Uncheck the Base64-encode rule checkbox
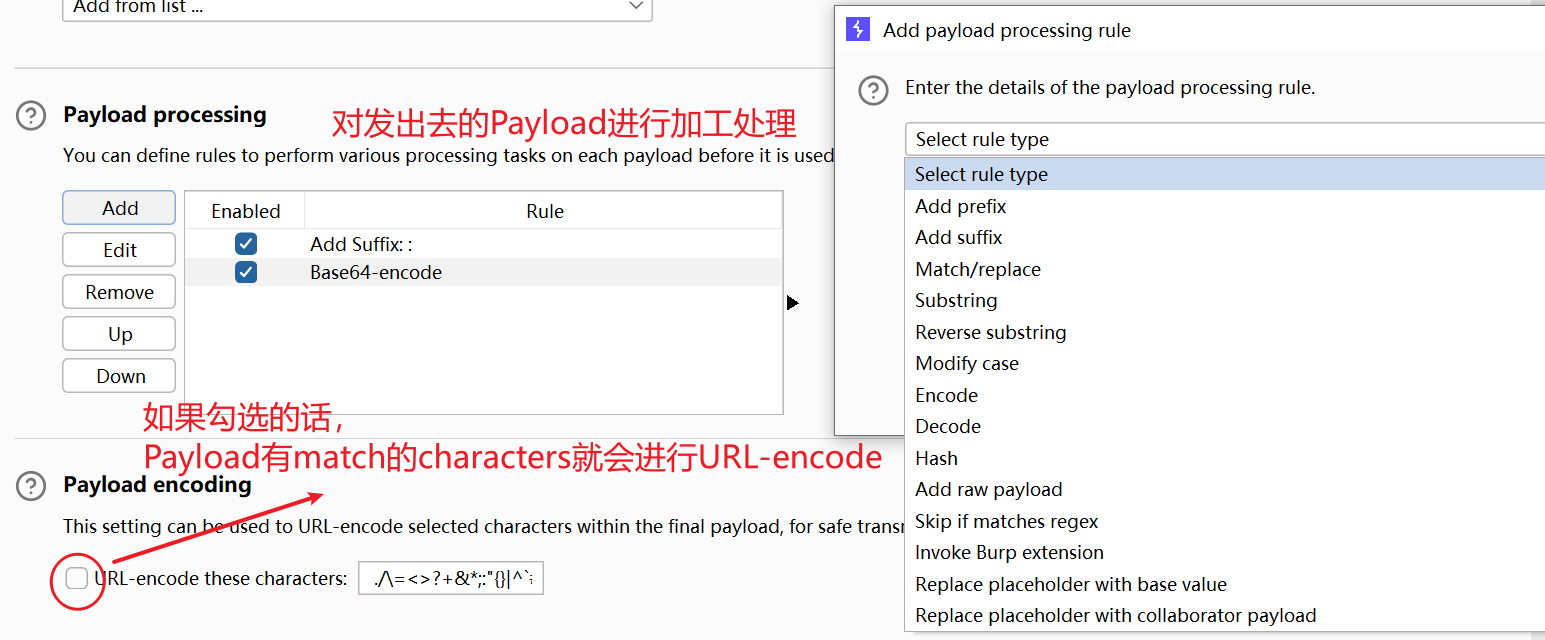The width and height of the screenshot is (1545, 640). click(x=246, y=272)
